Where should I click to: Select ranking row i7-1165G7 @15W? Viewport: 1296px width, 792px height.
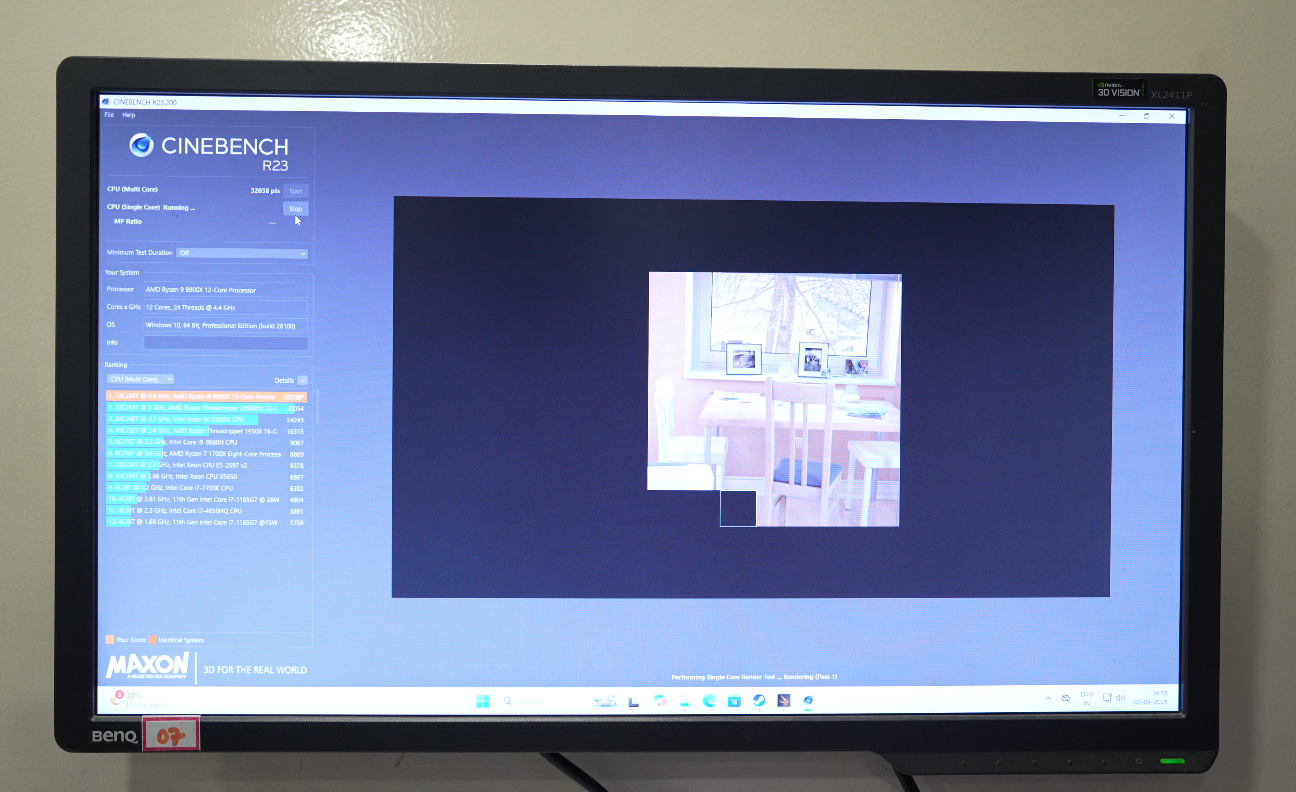(207, 522)
